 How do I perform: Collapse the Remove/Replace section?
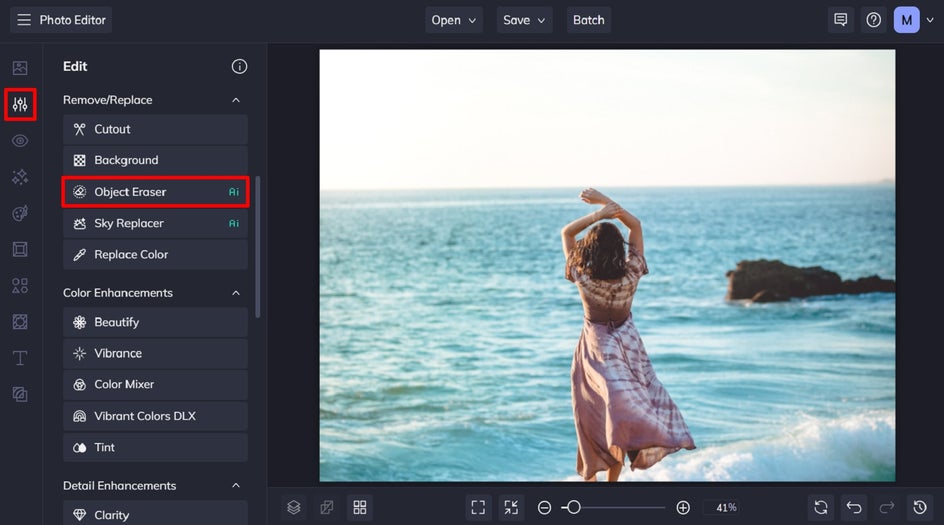pyautogui.click(x=236, y=100)
